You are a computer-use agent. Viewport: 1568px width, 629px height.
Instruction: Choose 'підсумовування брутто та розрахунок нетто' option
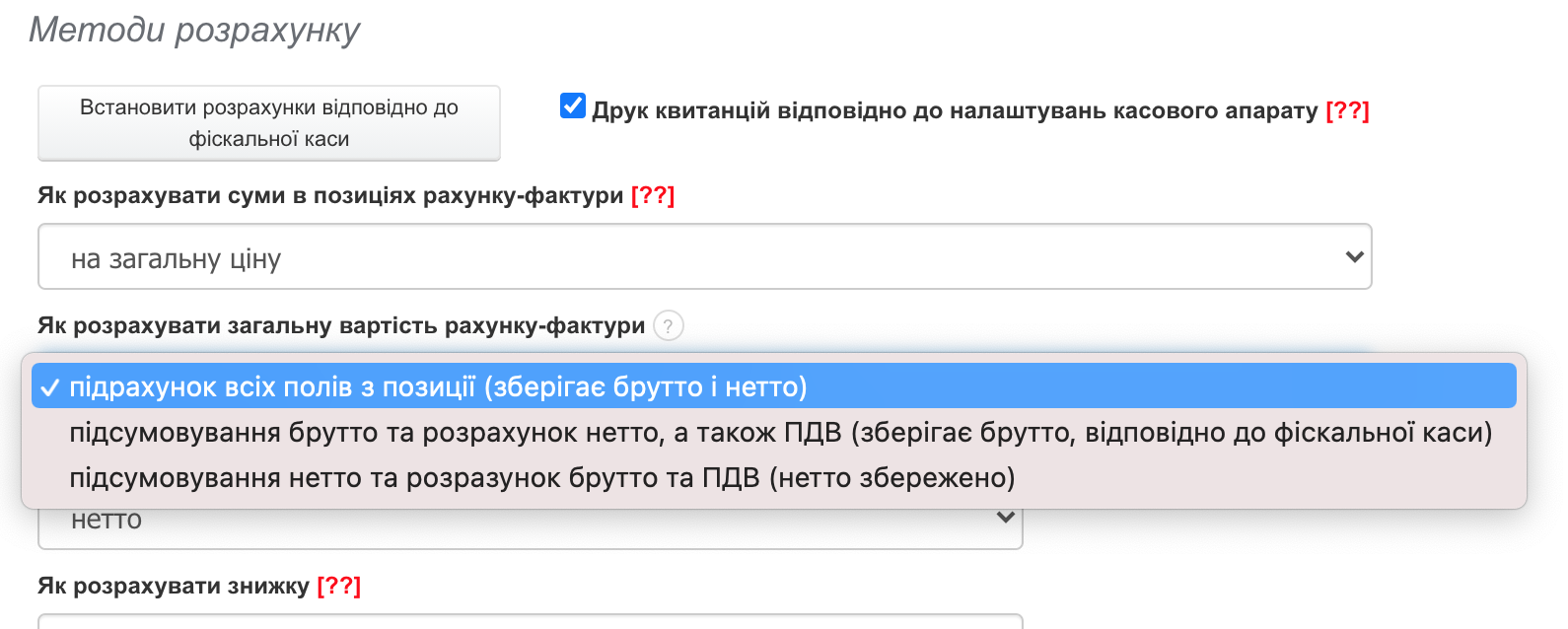(779, 433)
